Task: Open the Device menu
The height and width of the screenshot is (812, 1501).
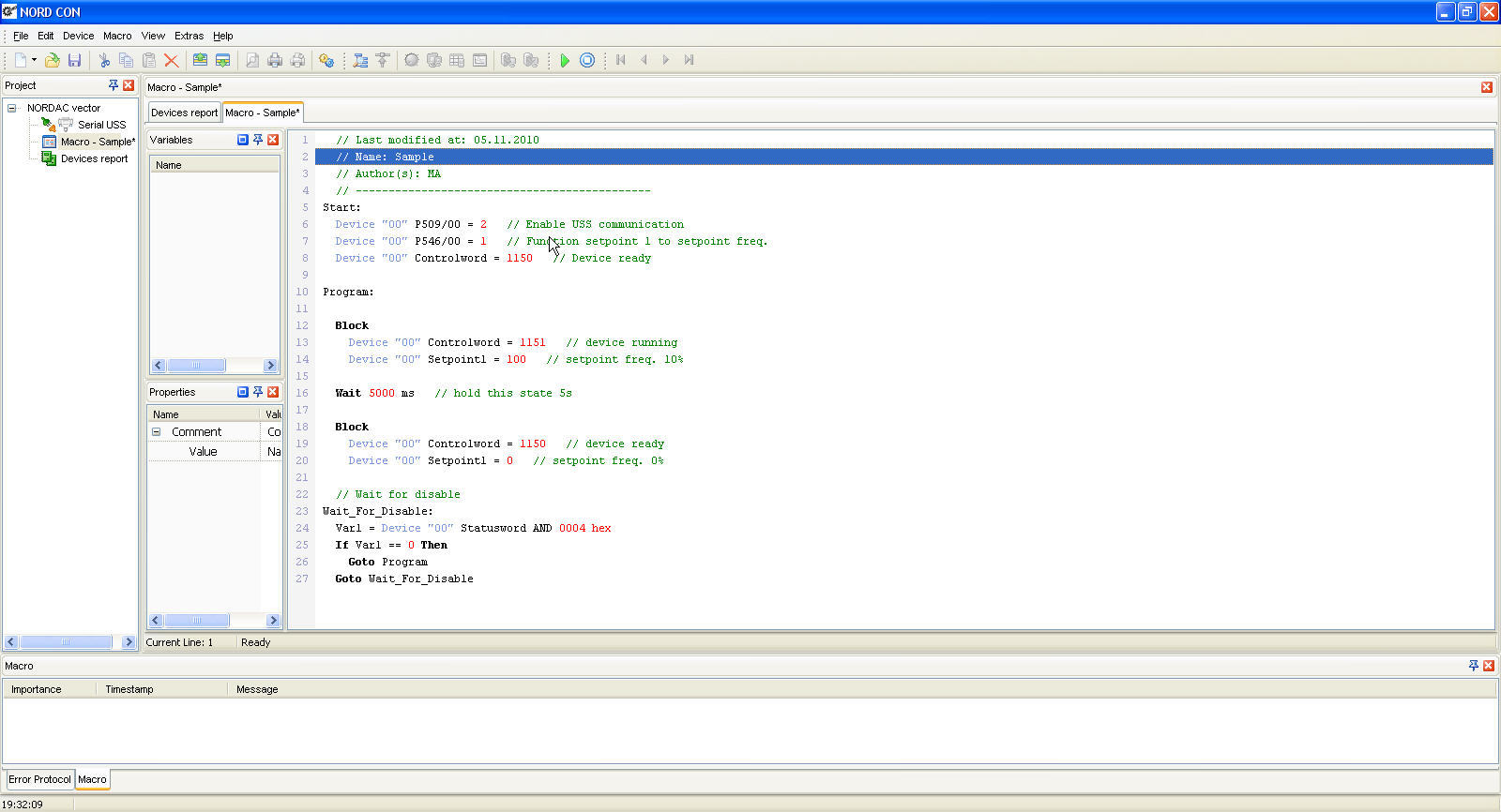Action: 79,36
